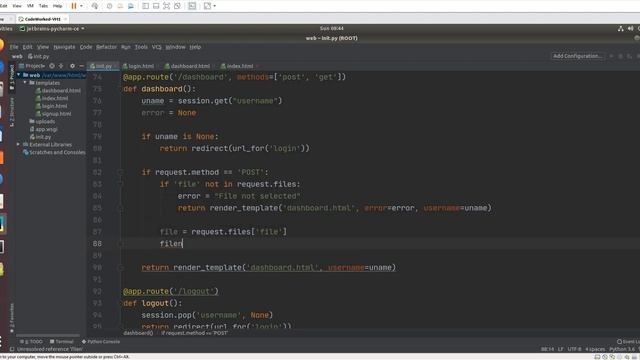Image resolution: width=640 pixels, height=360 pixels.
Task: Pause the VM using the orange pause icon
Action: [x=74, y=6]
